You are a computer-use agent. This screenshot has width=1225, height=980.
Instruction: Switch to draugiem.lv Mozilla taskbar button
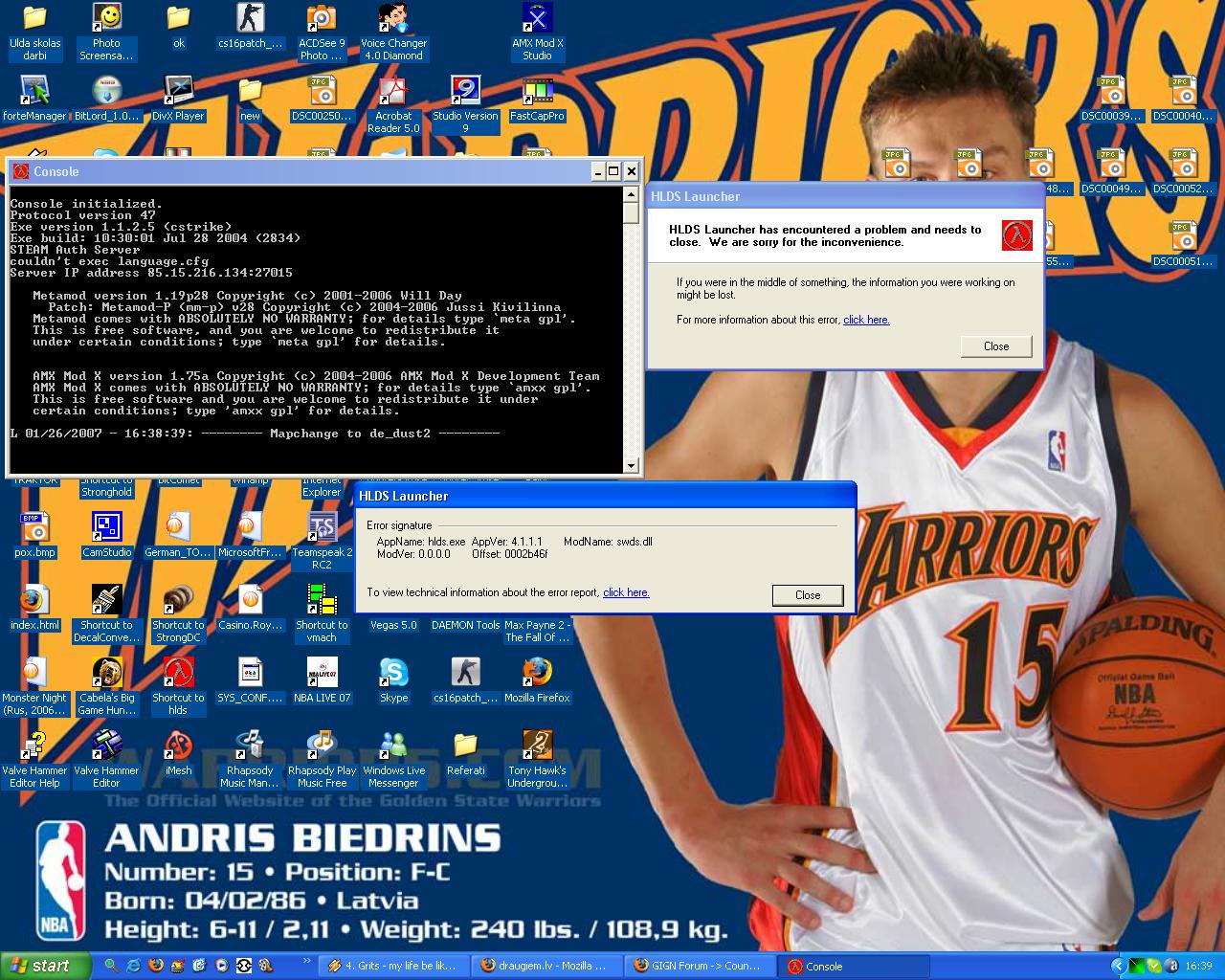(547, 967)
